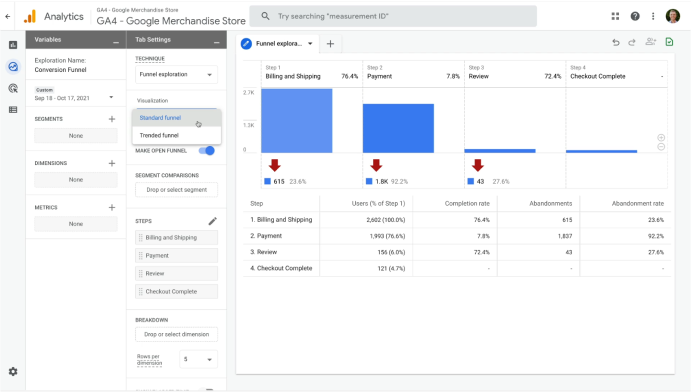Expand the date range Sep 18 - Oct 17 dropdown
Viewport: 691px width, 392px height.
pos(74,94)
